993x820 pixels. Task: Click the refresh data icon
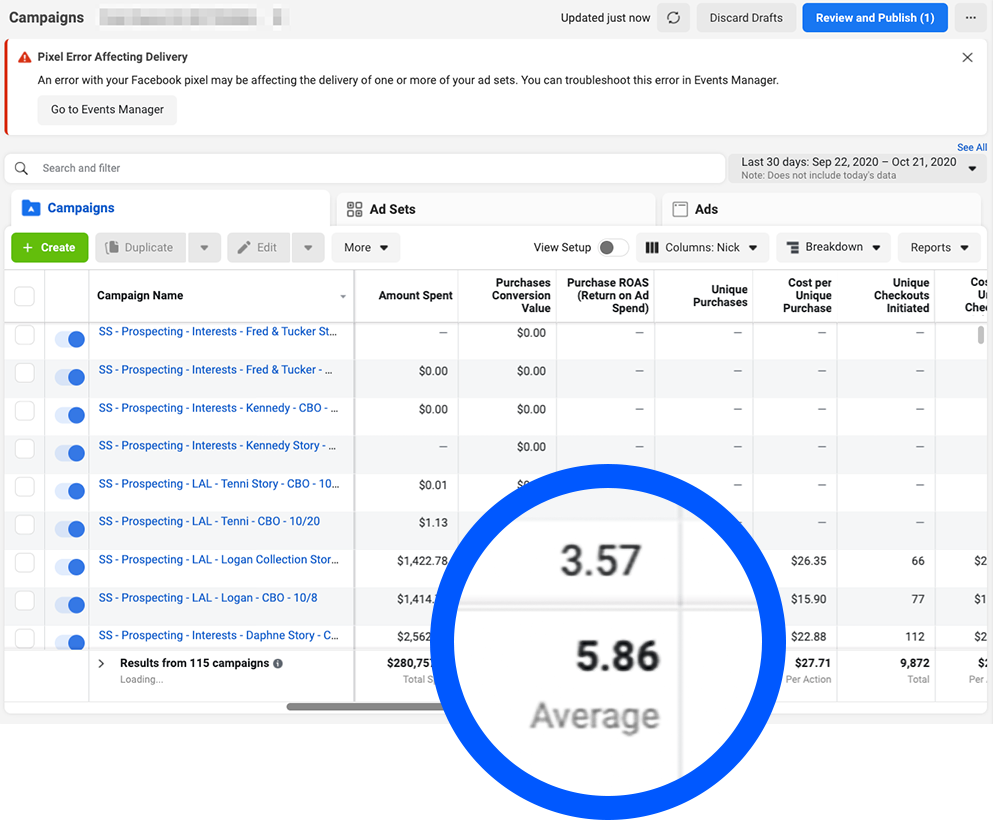[x=673, y=18]
